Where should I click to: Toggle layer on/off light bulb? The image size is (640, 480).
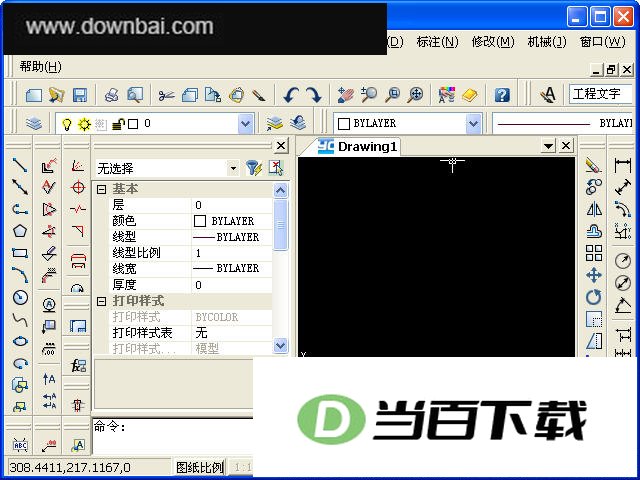(x=67, y=124)
